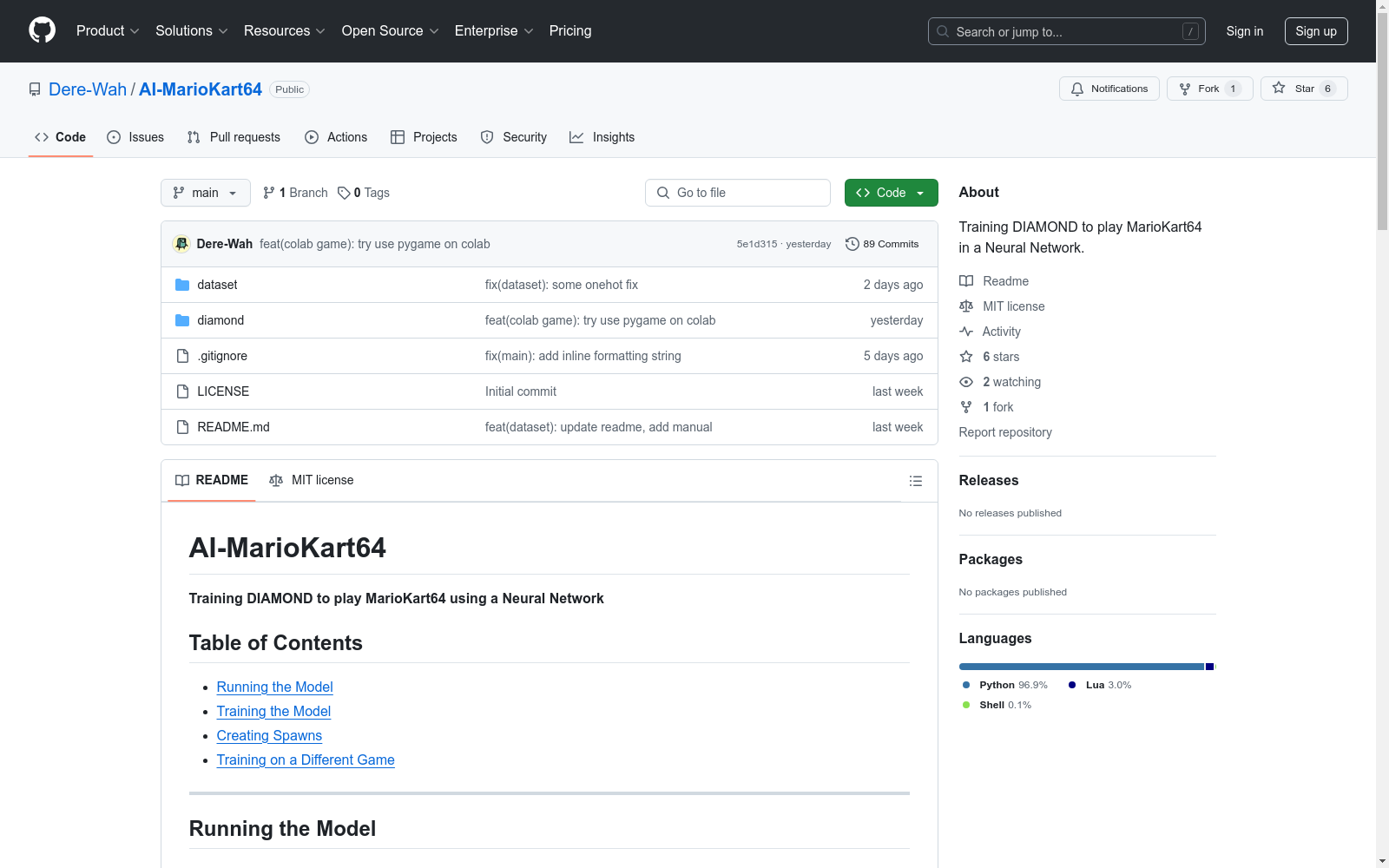Click the dataset folder icon
Viewport: 1389px width, 868px height.
[x=182, y=285]
